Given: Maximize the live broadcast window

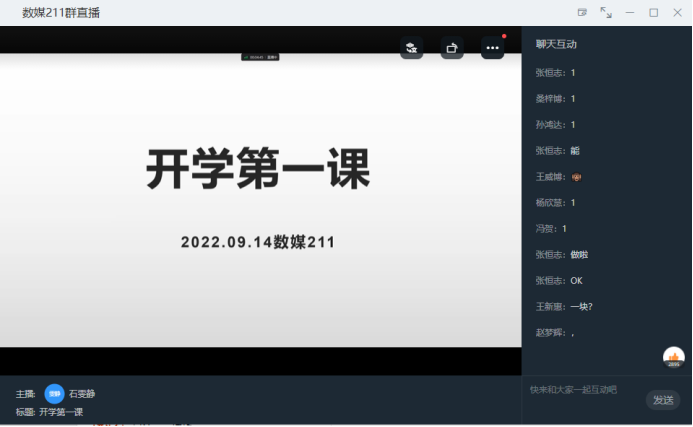Looking at the screenshot, I should pos(653,13).
